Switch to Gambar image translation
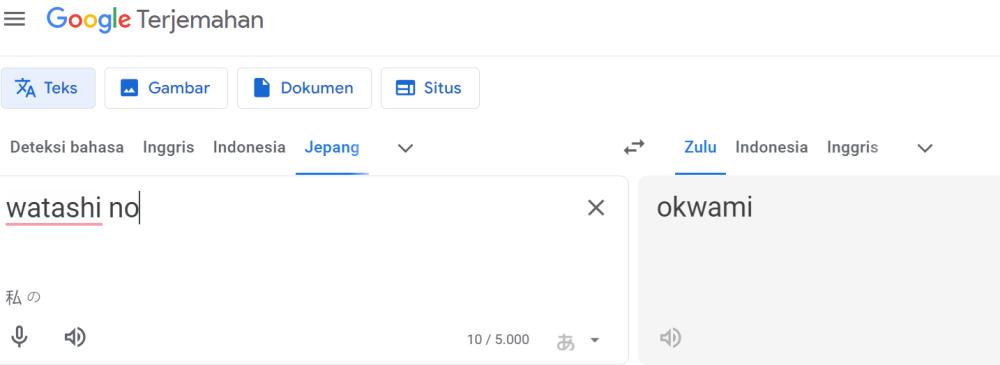Screen dimensions: 1000x365 (x=166, y=88)
